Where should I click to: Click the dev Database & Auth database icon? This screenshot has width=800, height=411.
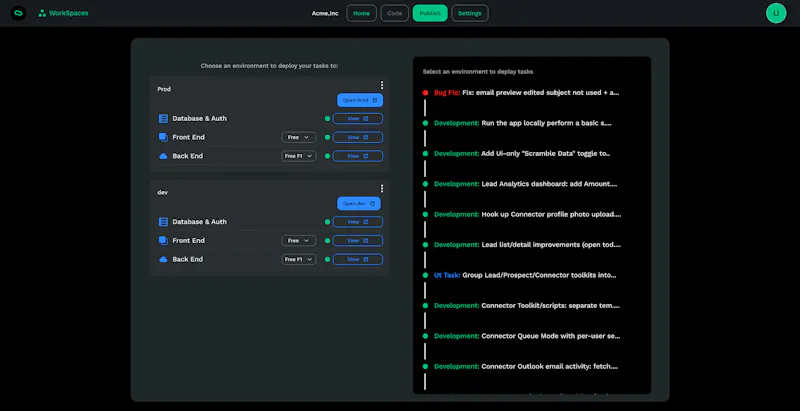click(x=163, y=222)
